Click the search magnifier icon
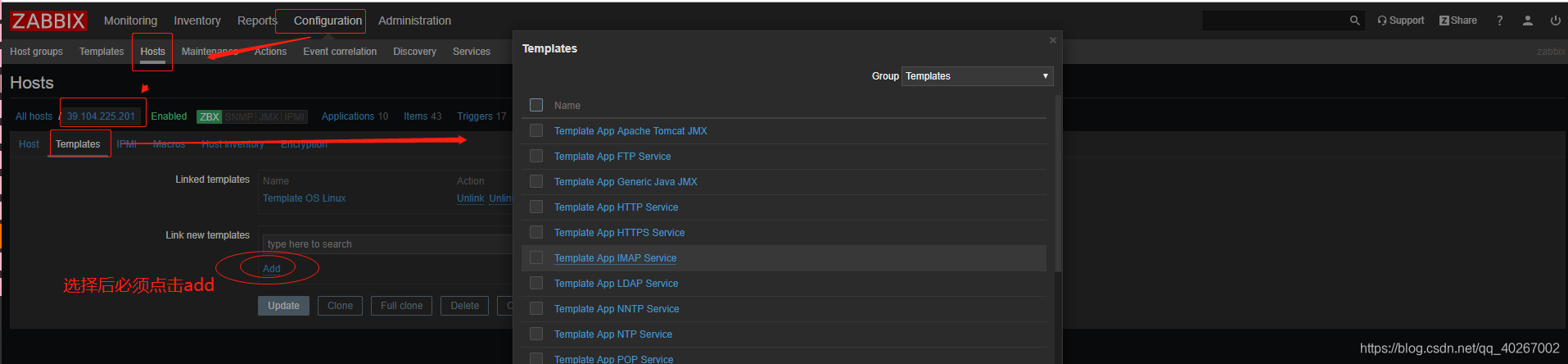This screenshot has width=1568, height=364. (x=1355, y=20)
